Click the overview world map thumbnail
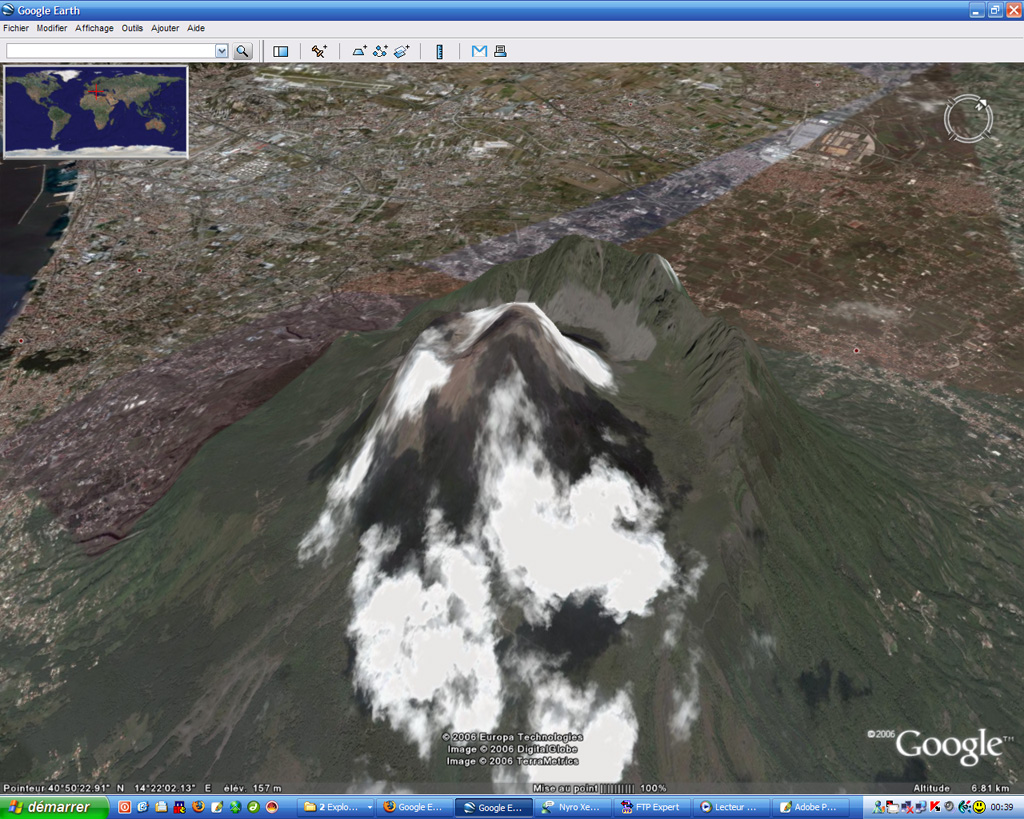The height and width of the screenshot is (819, 1024). pyautogui.click(x=95, y=111)
